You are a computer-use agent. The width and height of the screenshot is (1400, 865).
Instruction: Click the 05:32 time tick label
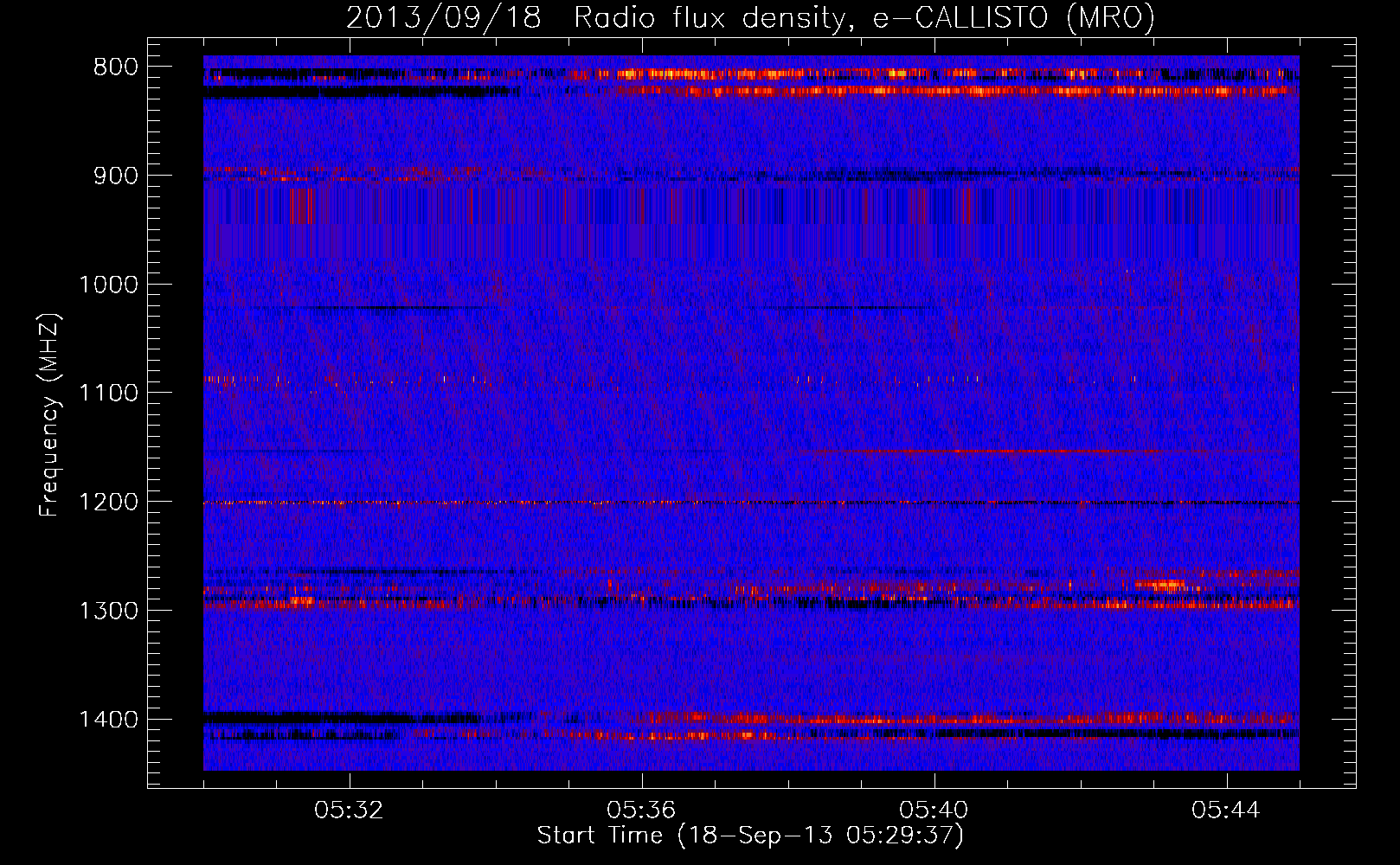(x=349, y=811)
